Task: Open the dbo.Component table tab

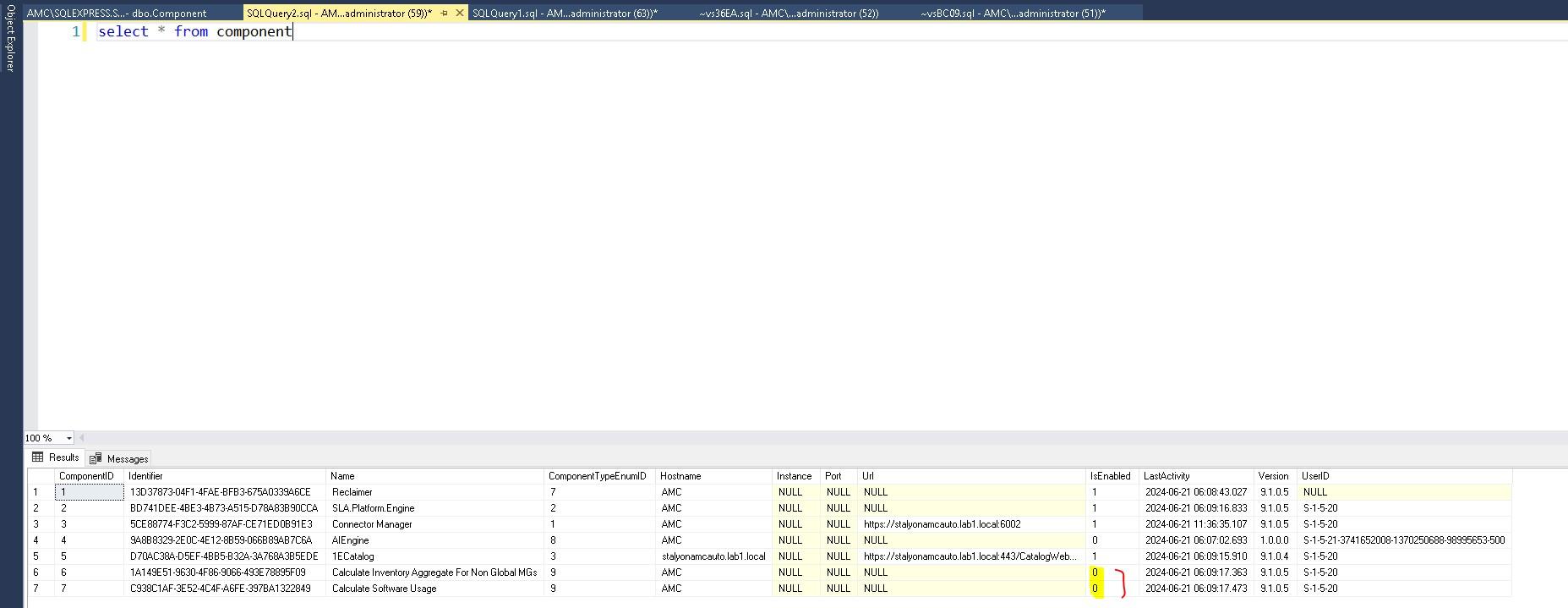Action: 117,14
